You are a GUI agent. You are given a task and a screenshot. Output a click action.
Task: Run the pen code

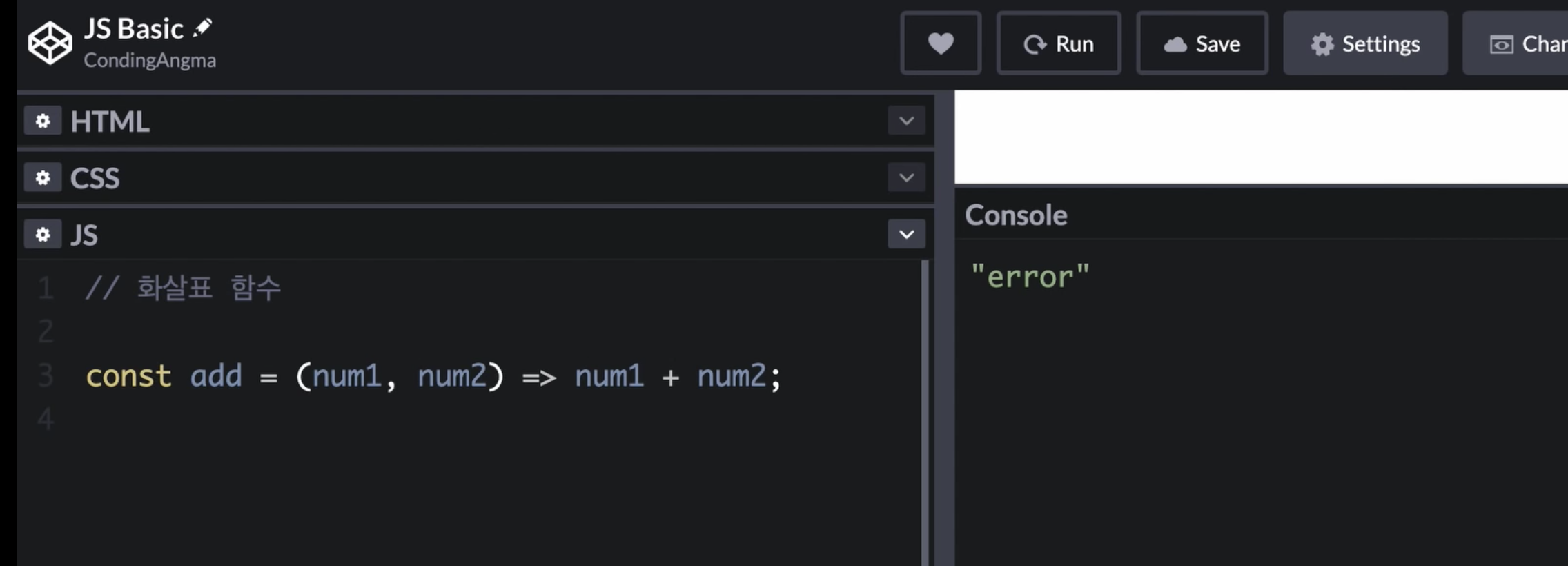[1059, 43]
